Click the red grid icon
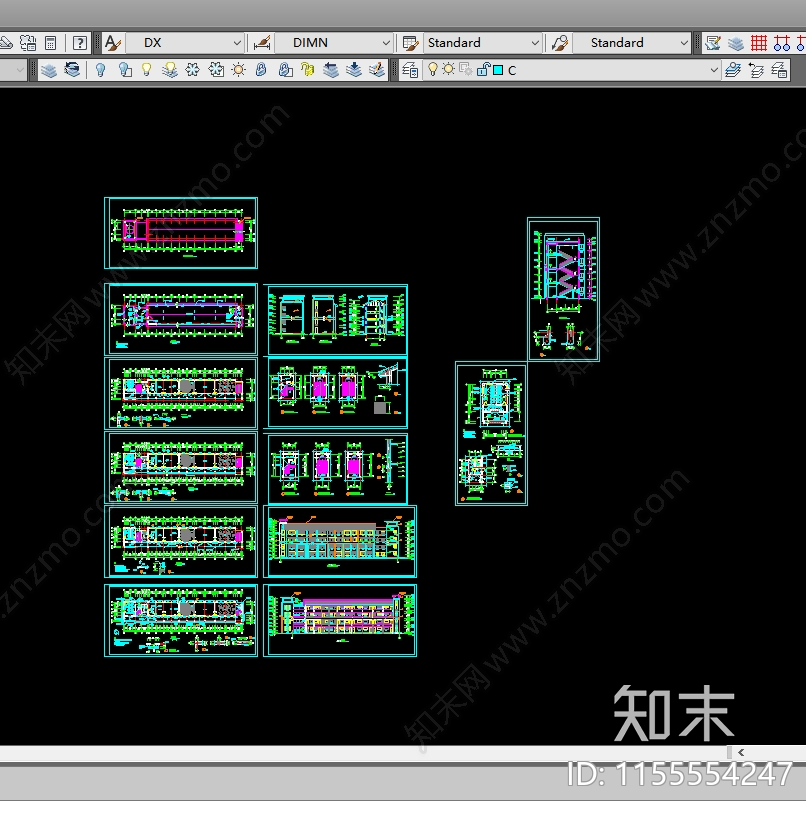This screenshot has width=806, height=813. (x=759, y=43)
